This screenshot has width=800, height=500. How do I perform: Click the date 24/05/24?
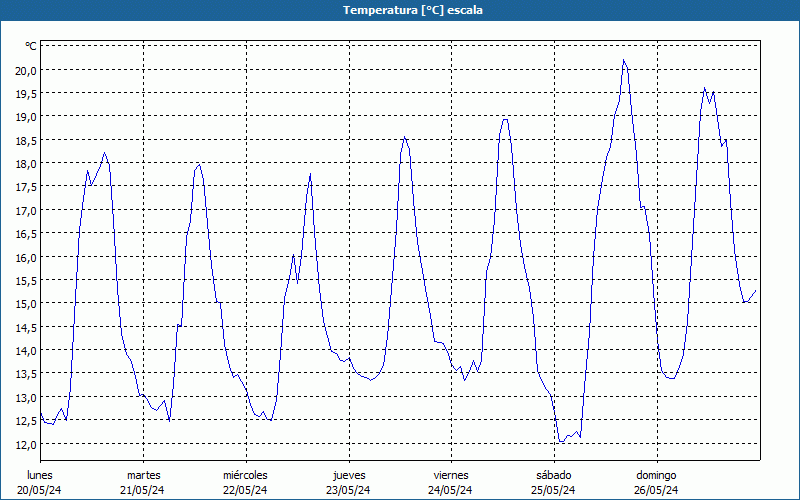coord(451,491)
